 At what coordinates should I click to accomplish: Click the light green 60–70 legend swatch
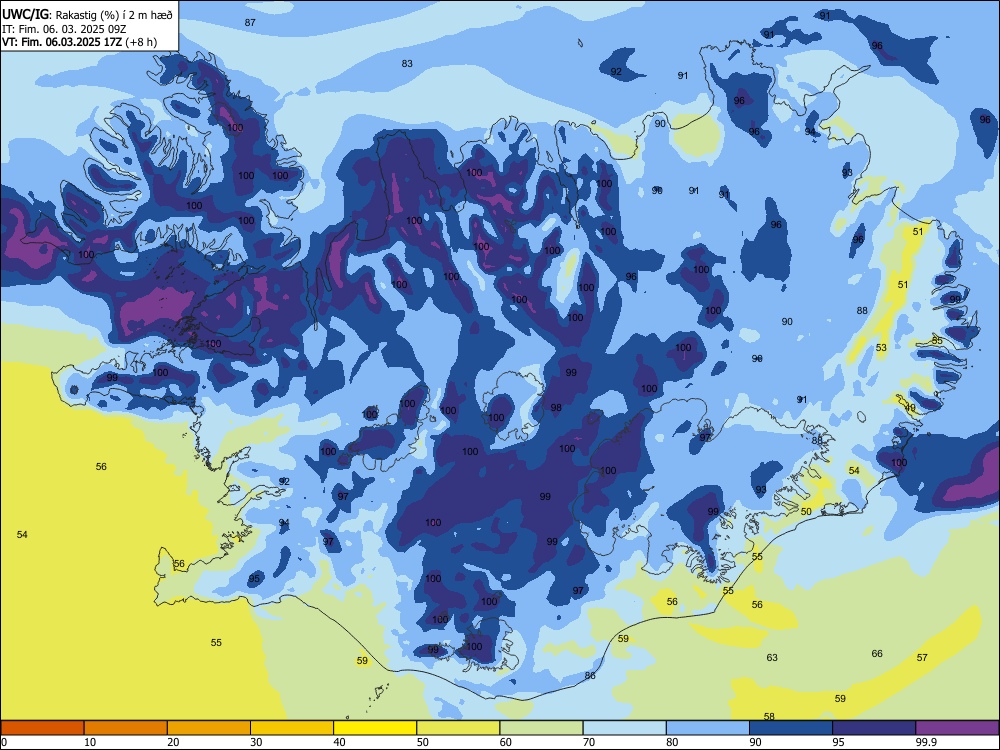click(x=541, y=728)
